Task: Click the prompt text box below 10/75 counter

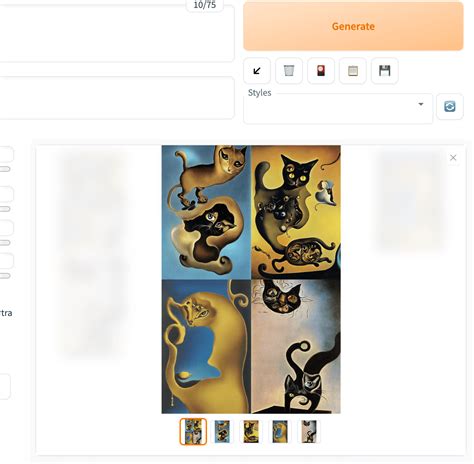Action: pos(117,33)
